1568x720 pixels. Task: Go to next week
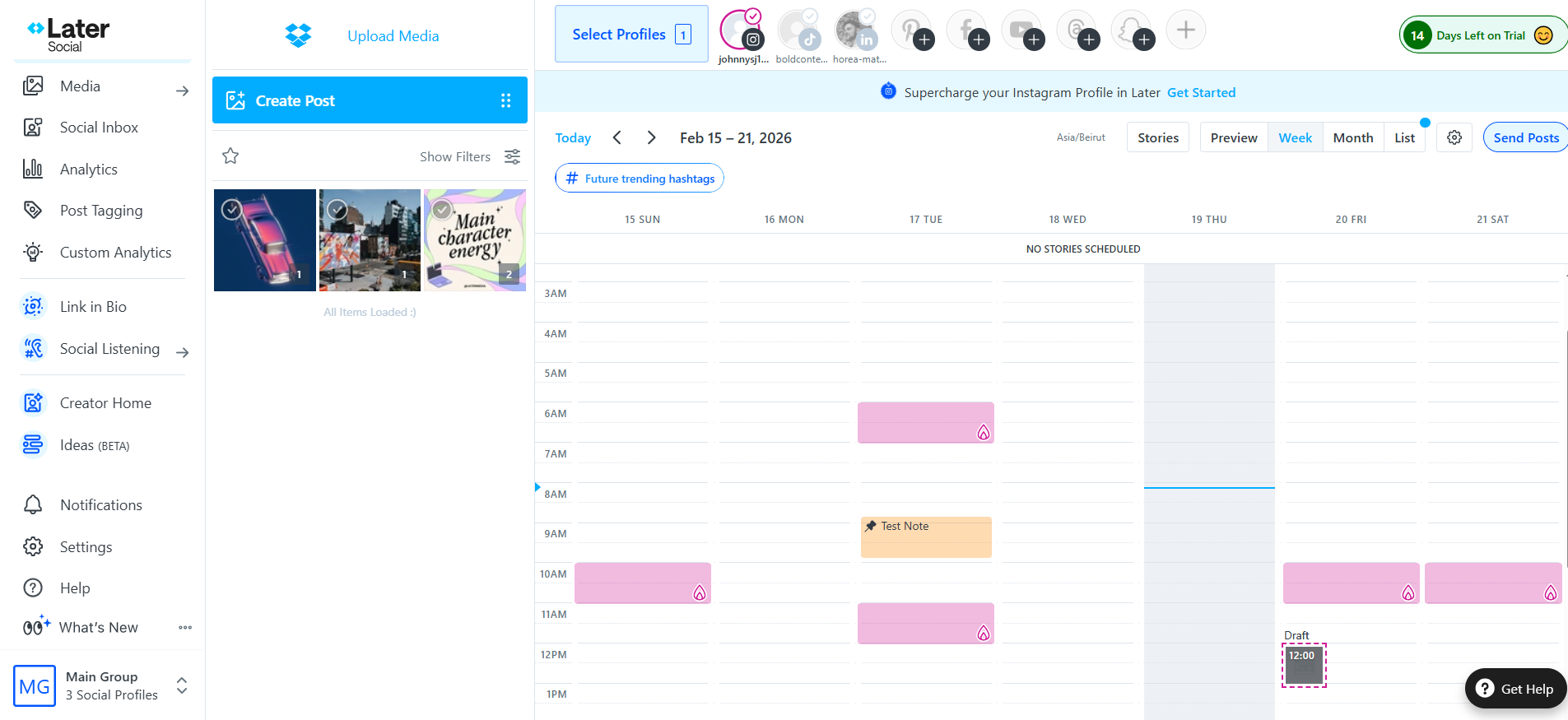pyautogui.click(x=651, y=137)
